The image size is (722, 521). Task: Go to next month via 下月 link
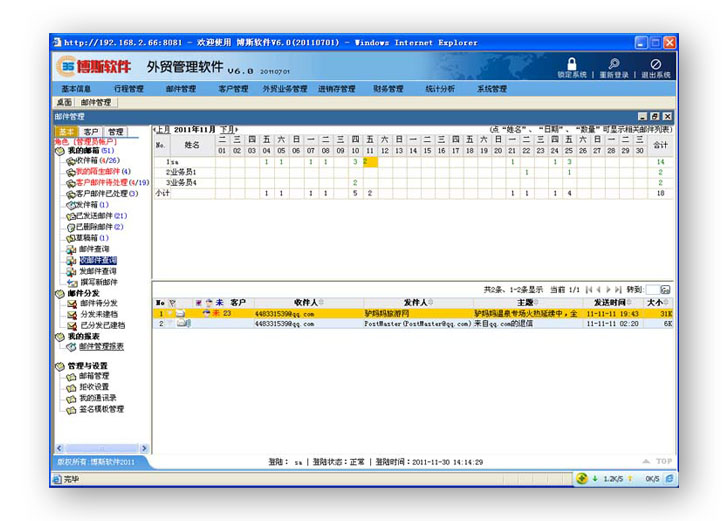(228, 130)
